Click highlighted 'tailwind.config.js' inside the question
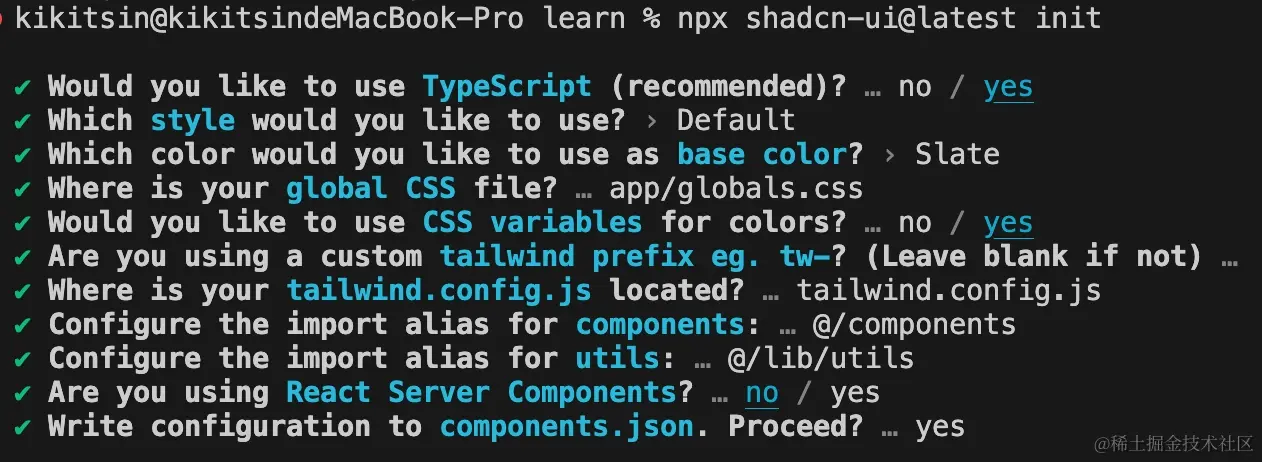This screenshot has height=462, width=1262. pos(439,291)
